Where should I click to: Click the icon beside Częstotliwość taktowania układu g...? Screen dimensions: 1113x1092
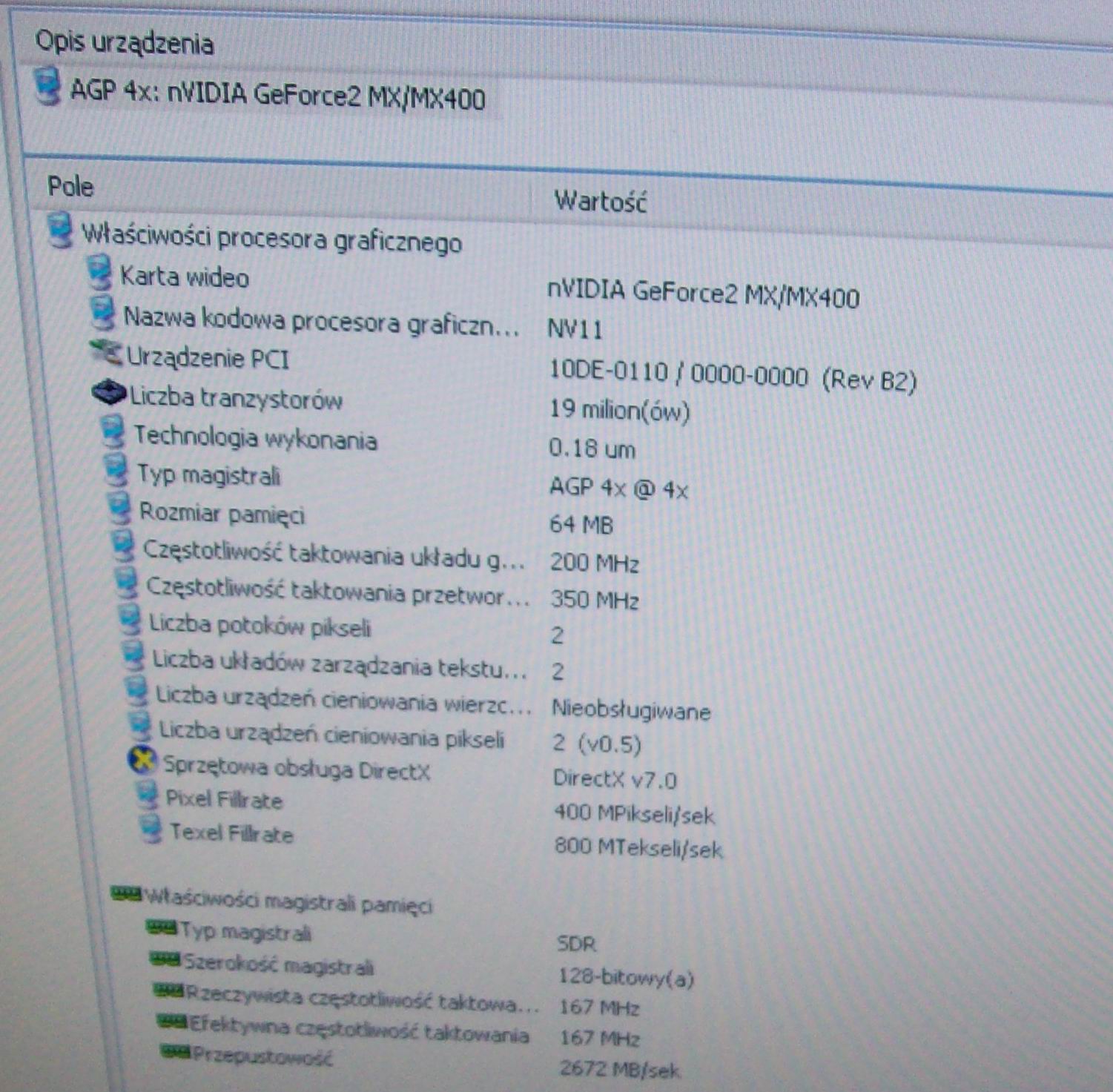(x=122, y=547)
